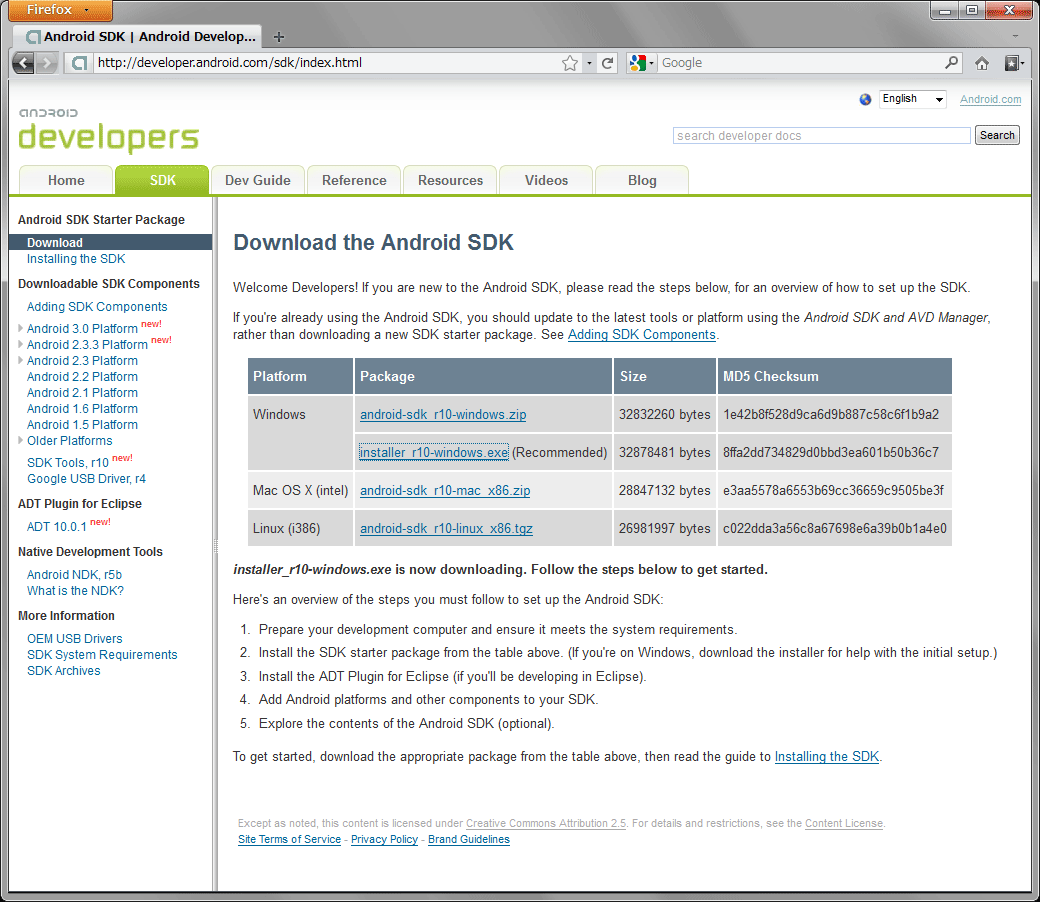Open SDK Tools, r10 sidebar link
This screenshot has height=902, width=1040.
click(x=68, y=463)
